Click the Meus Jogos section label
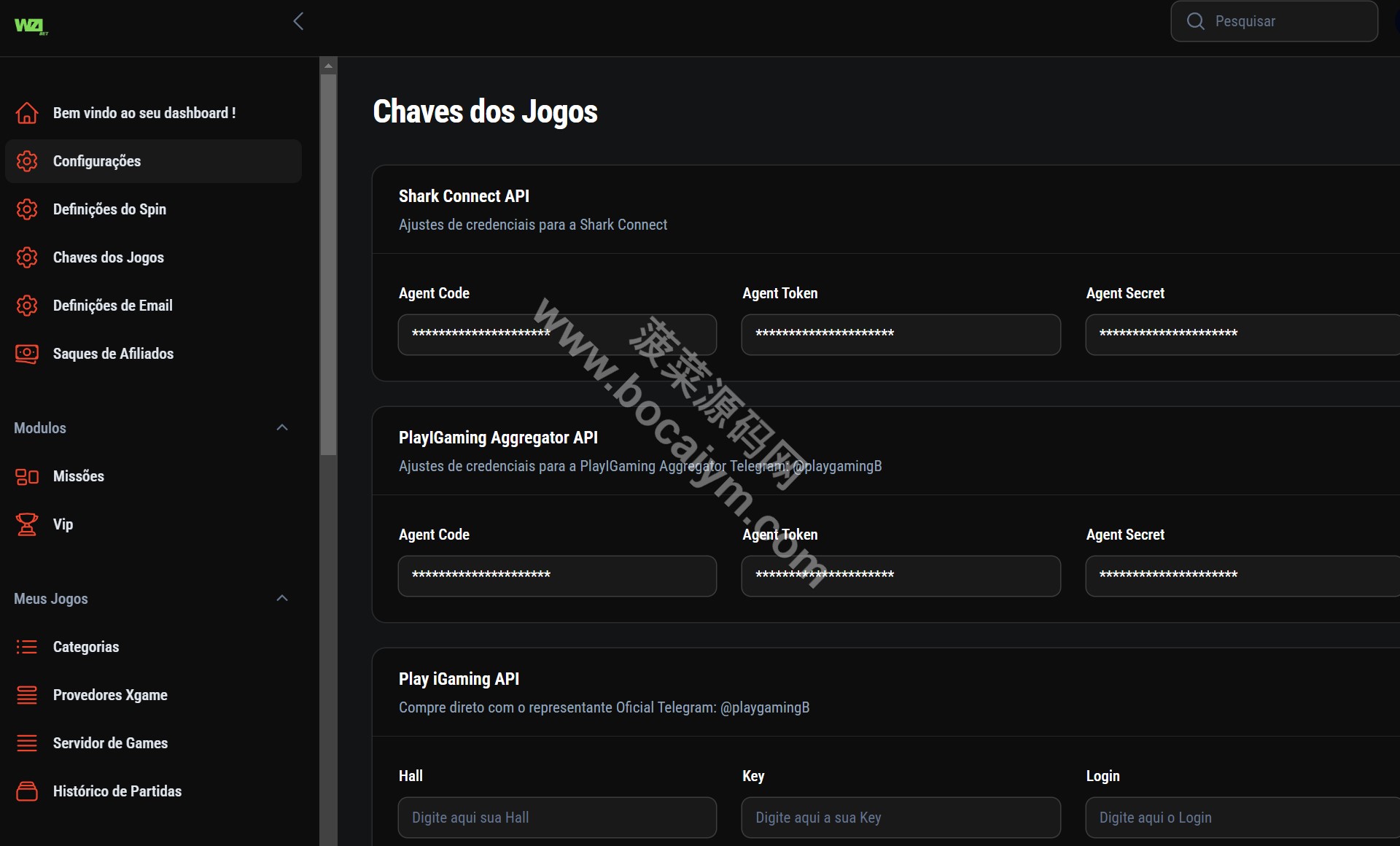 [51, 599]
